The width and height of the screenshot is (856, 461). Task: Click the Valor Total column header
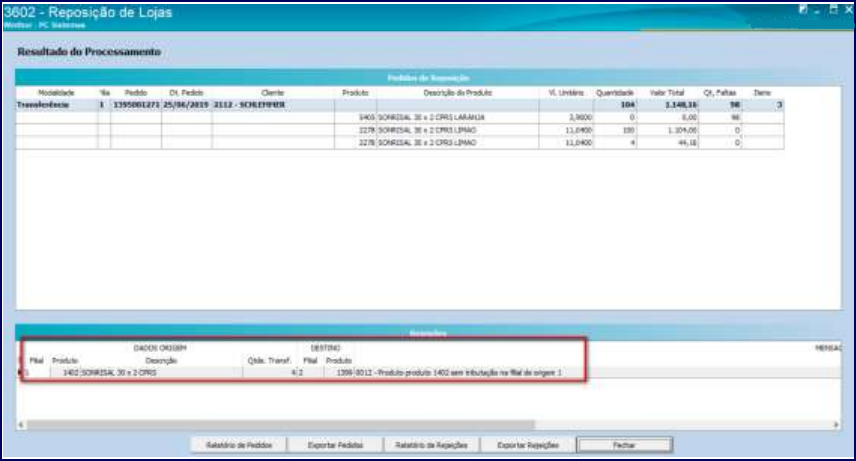(x=667, y=93)
